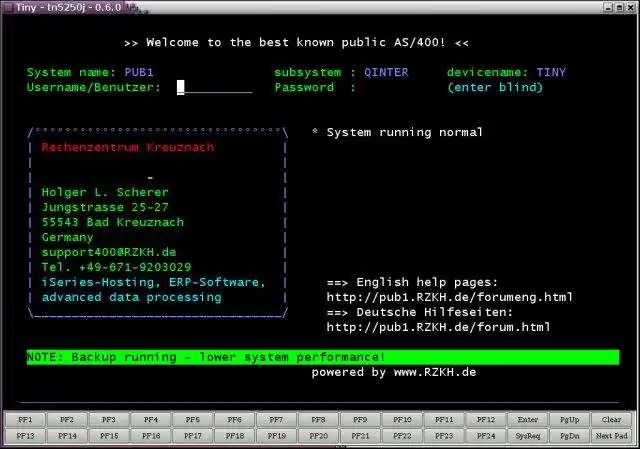Click the PF15 key button
This screenshot has height=449, width=640.
pyautogui.click(x=109, y=436)
